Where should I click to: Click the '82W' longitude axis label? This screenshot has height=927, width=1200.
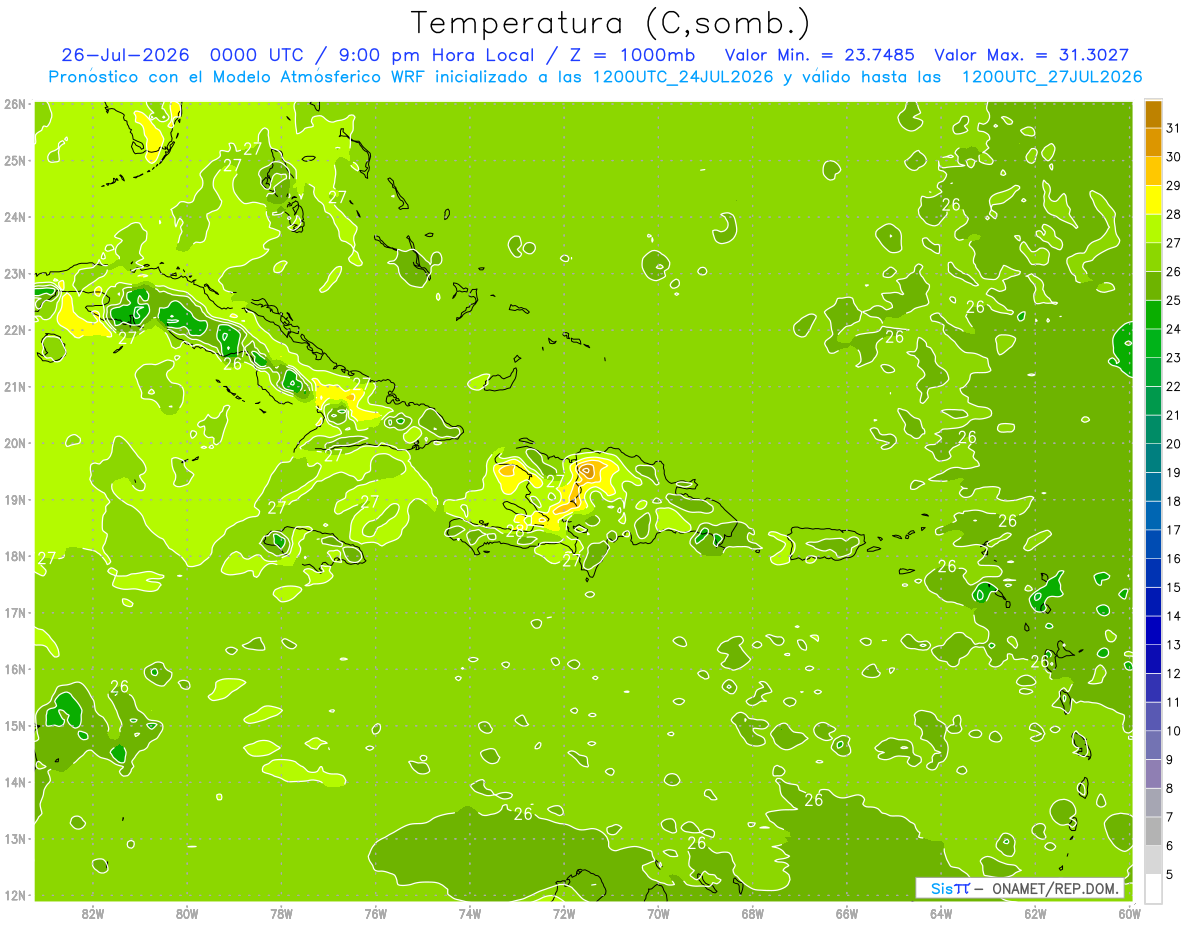point(93,913)
